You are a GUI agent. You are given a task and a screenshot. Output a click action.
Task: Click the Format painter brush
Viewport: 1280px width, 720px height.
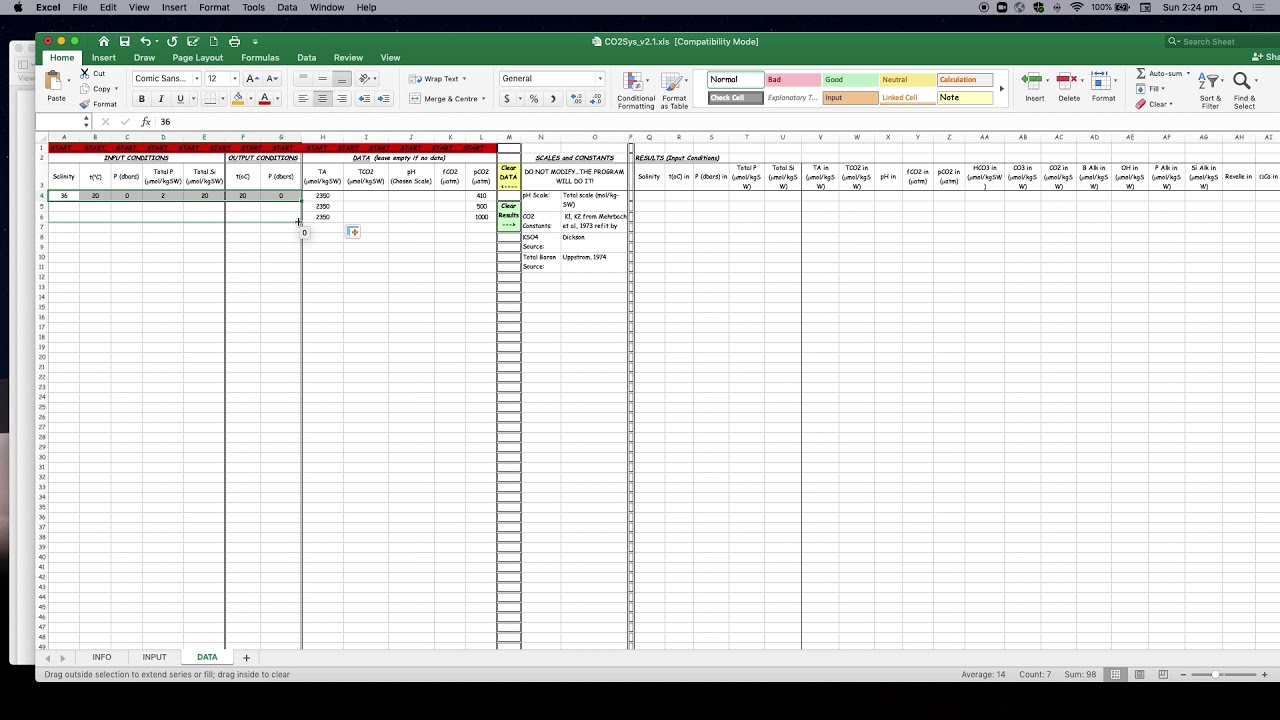point(85,104)
